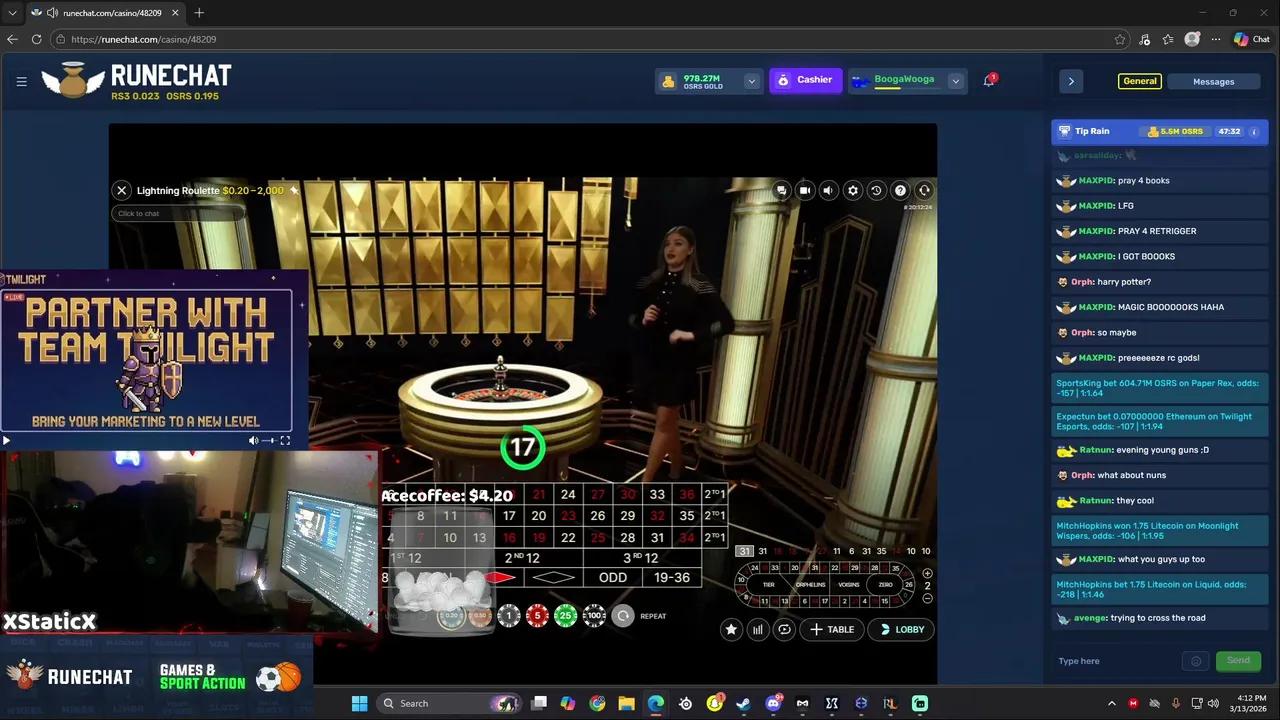
Task: Click the favorites star icon
Action: pyautogui.click(x=731, y=629)
